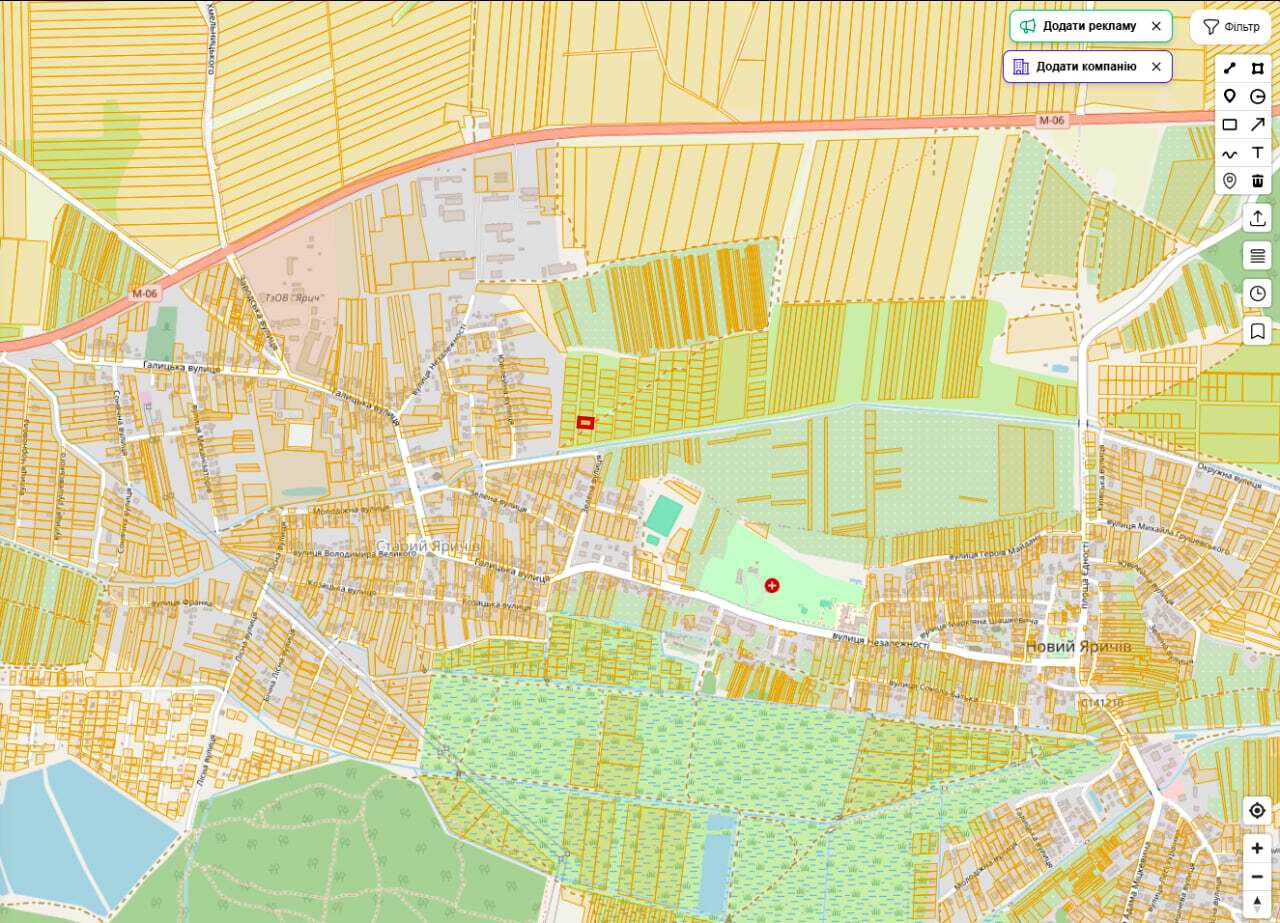
Task: Click the upper-right M-06 road label
Action: click(x=1053, y=120)
